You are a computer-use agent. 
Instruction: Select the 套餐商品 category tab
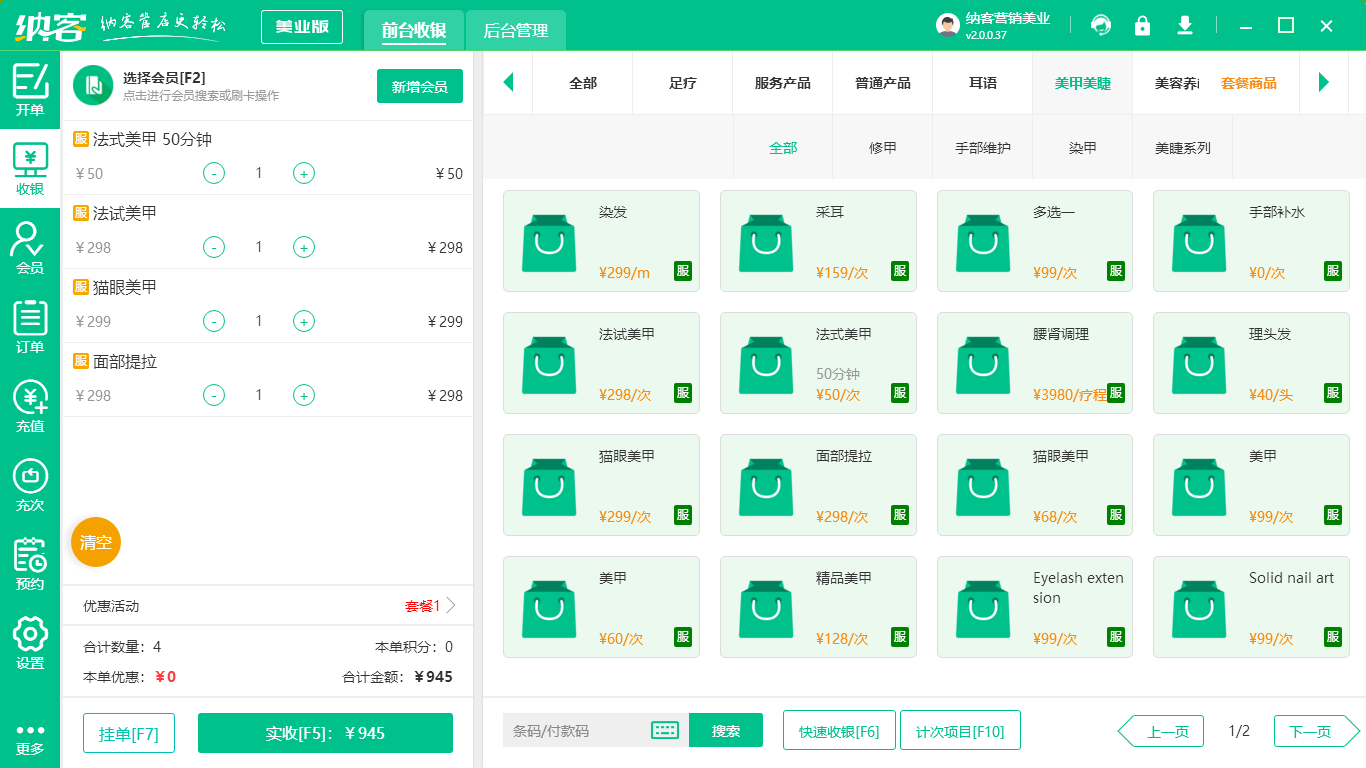pos(1249,83)
